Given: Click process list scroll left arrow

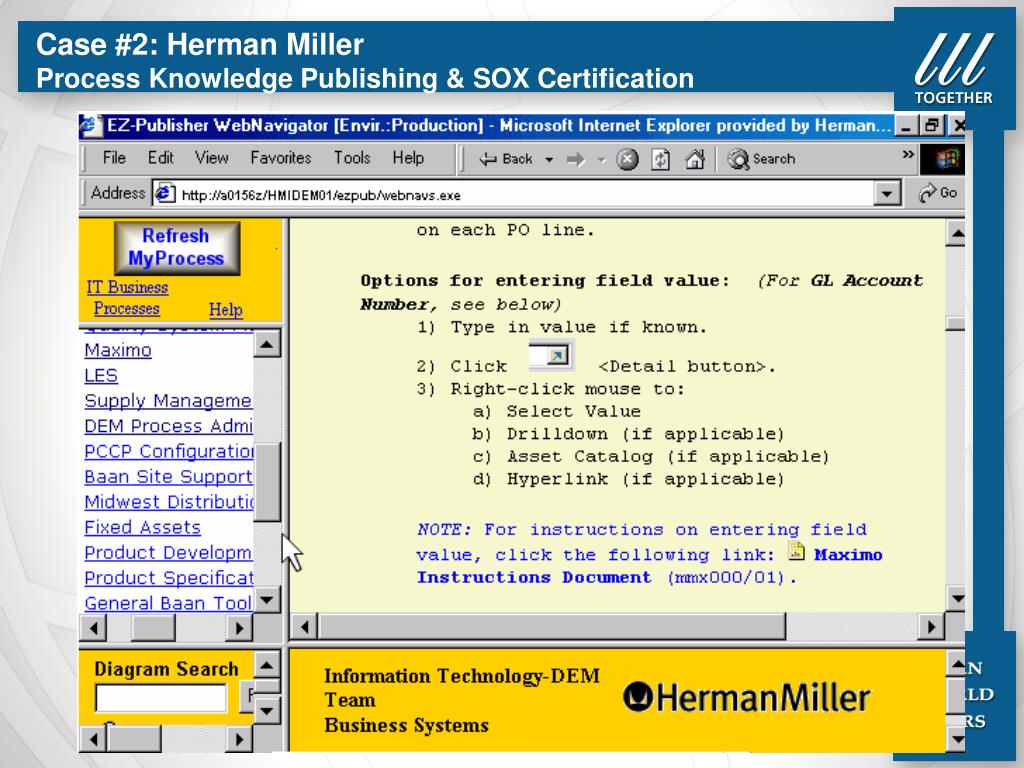Looking at the screenshot, I should point(94,628).
